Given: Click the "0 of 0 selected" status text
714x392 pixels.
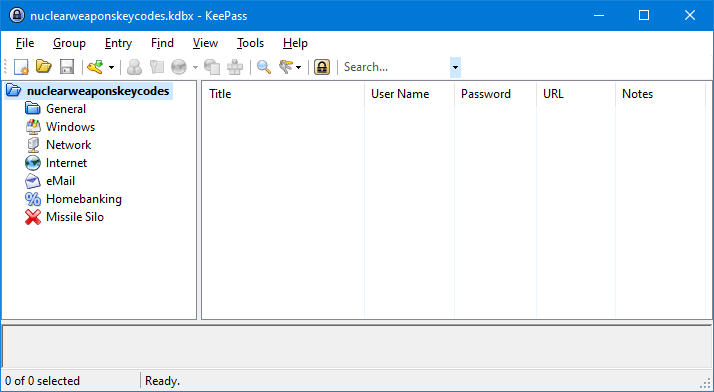Looking at the screenshot, I should [42, 381].
